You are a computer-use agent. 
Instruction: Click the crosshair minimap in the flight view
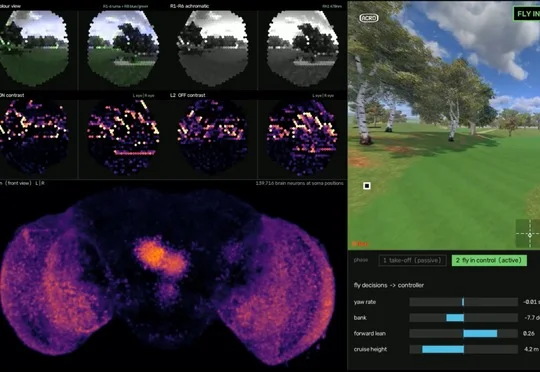[x=528, y=234]
